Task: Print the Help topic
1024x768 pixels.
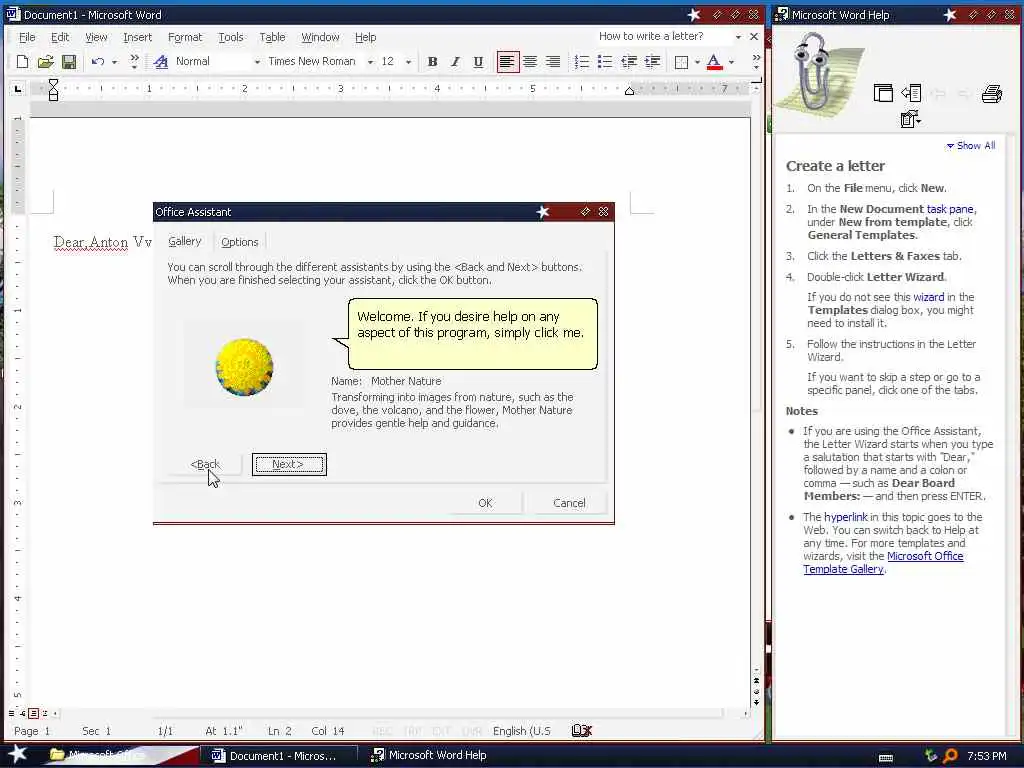Action: [x=992, y=93]
